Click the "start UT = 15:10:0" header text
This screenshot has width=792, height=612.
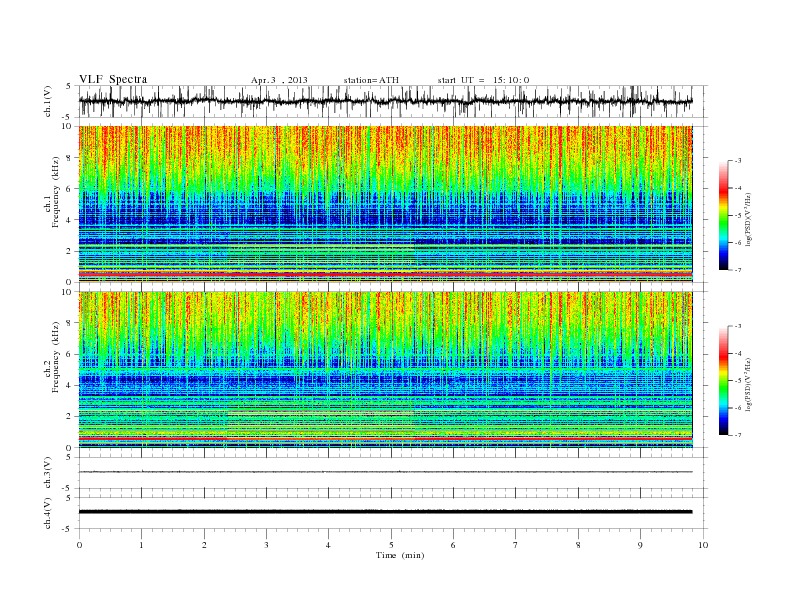483,80
